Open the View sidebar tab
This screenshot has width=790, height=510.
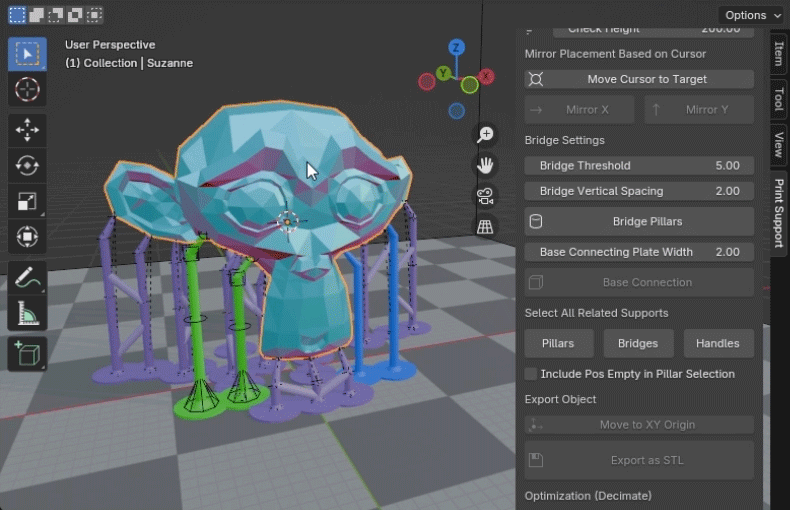[779, 144]
